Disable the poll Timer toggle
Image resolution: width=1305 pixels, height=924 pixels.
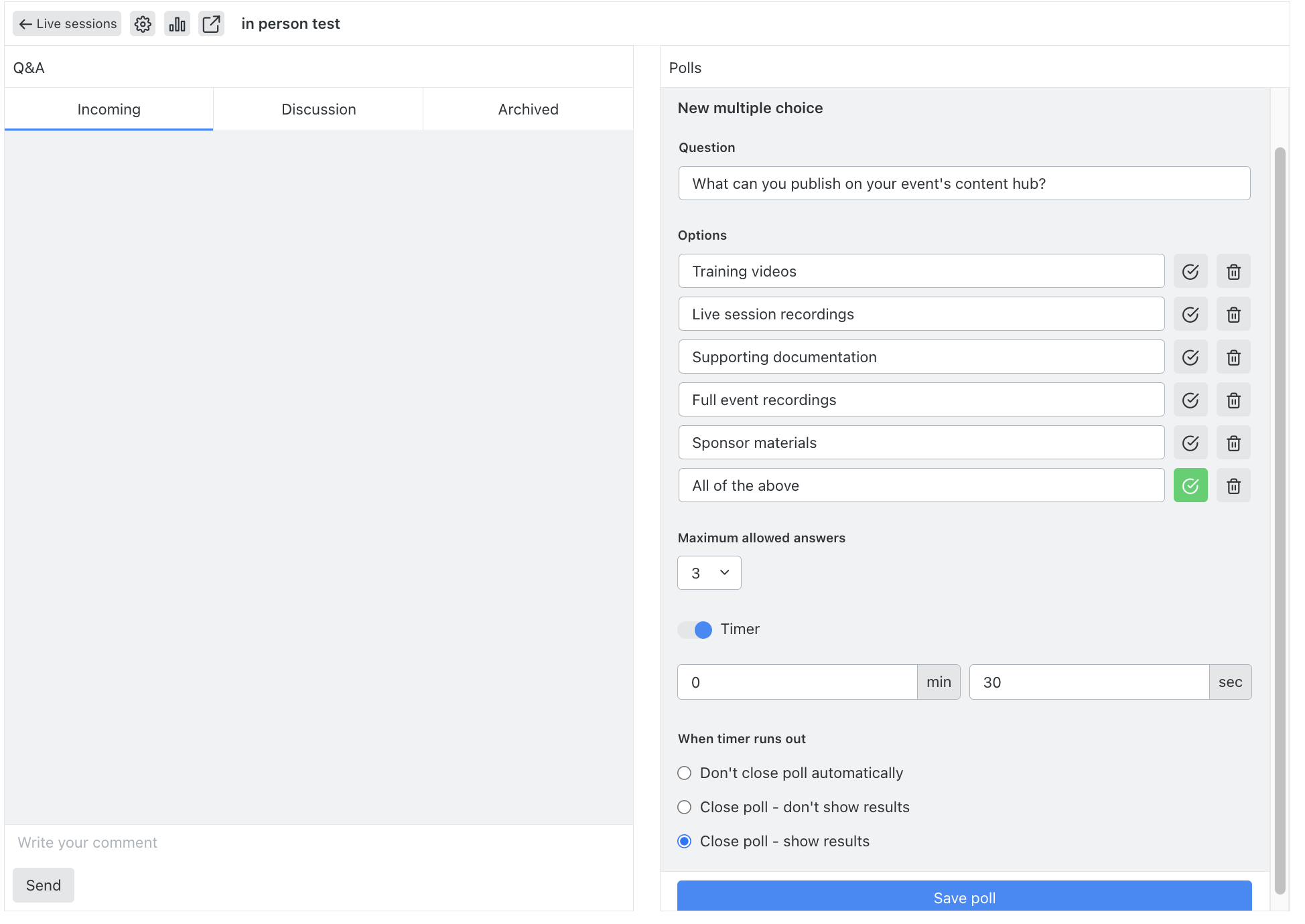pyautogui.click(x=695, y=629)
